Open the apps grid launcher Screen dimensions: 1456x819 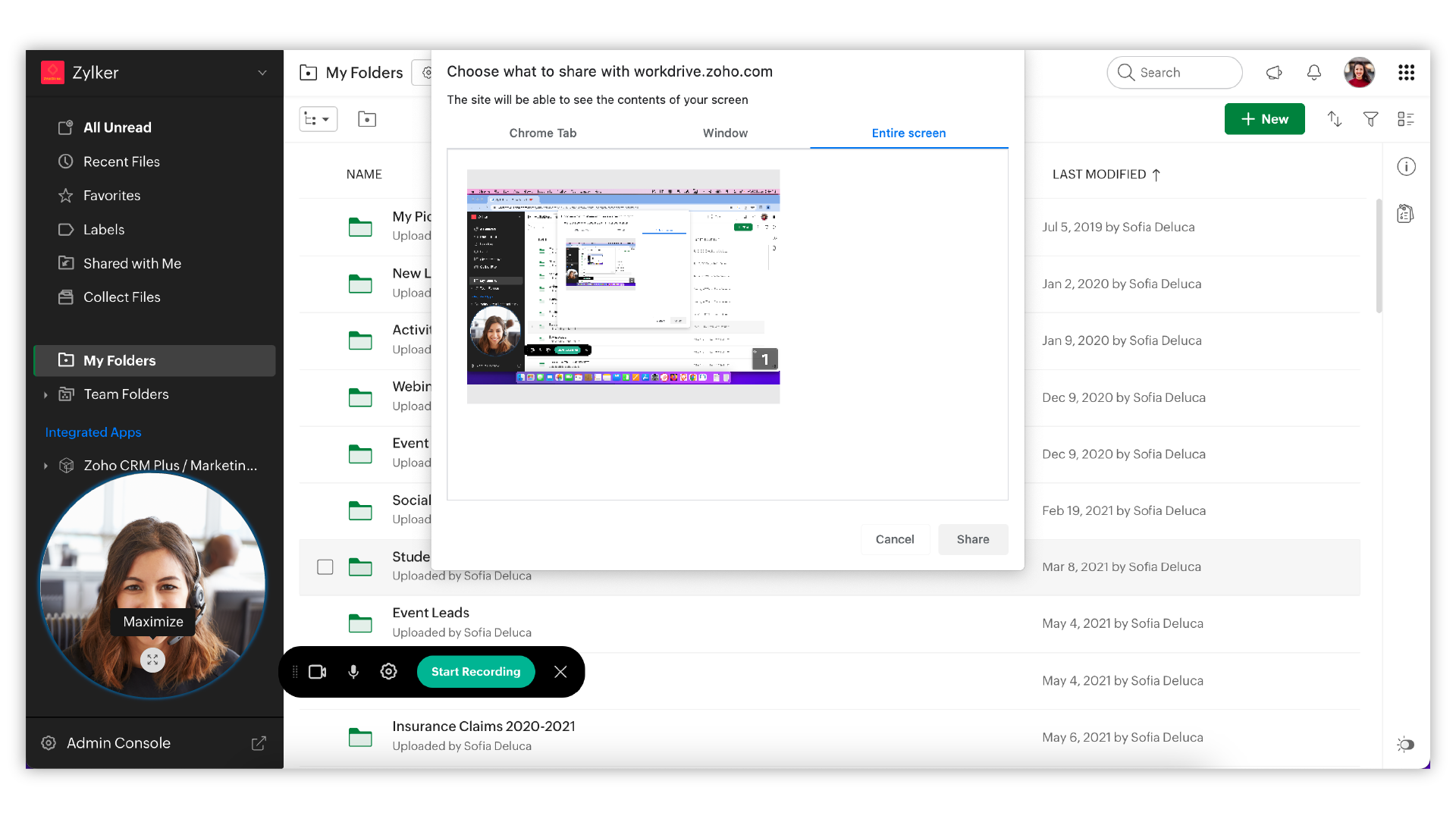pyautogui.click(x=1406, y=73)
